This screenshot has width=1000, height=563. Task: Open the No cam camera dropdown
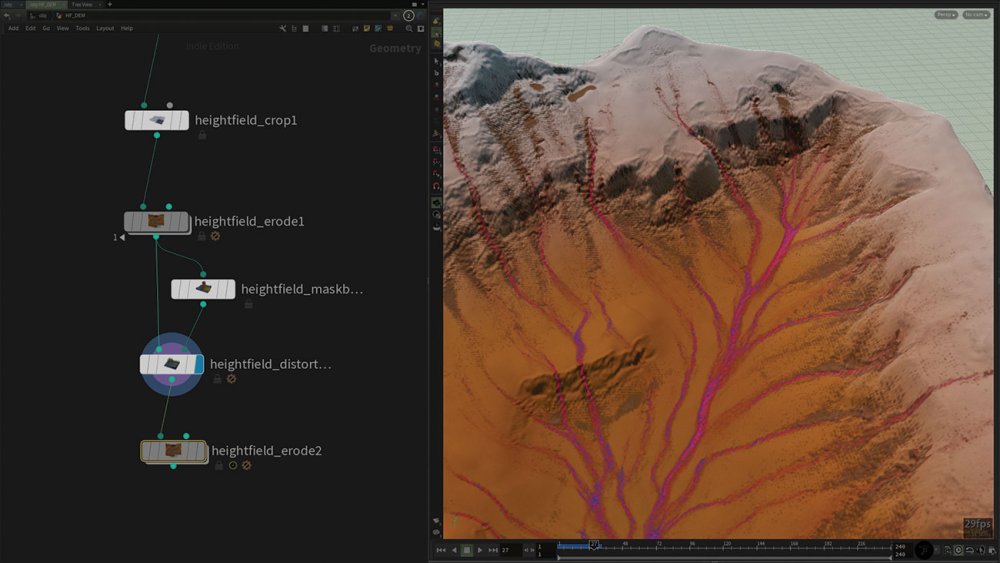tap(976, 14)
